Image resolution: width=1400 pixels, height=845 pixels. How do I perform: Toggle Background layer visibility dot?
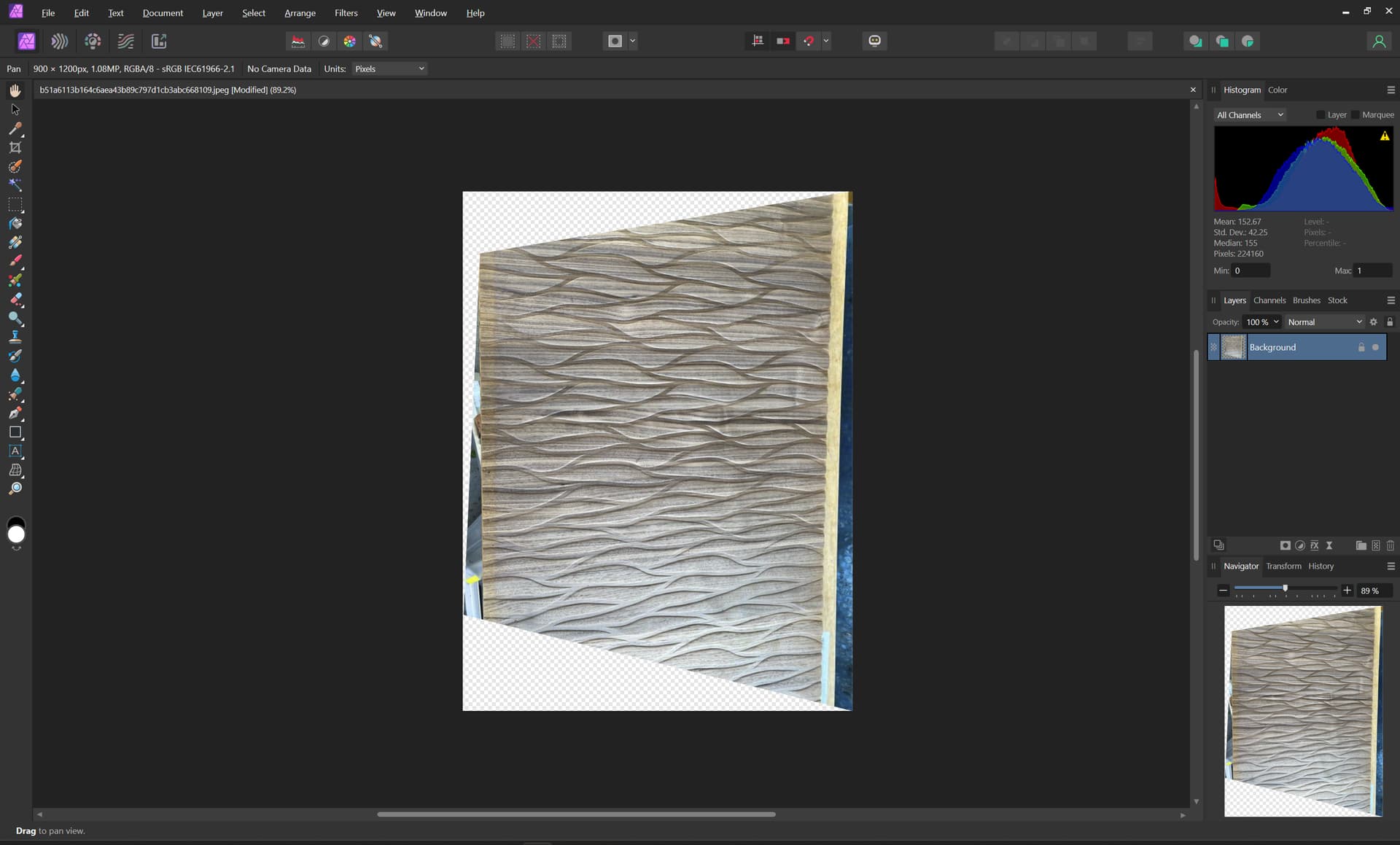pos(1376,348)
